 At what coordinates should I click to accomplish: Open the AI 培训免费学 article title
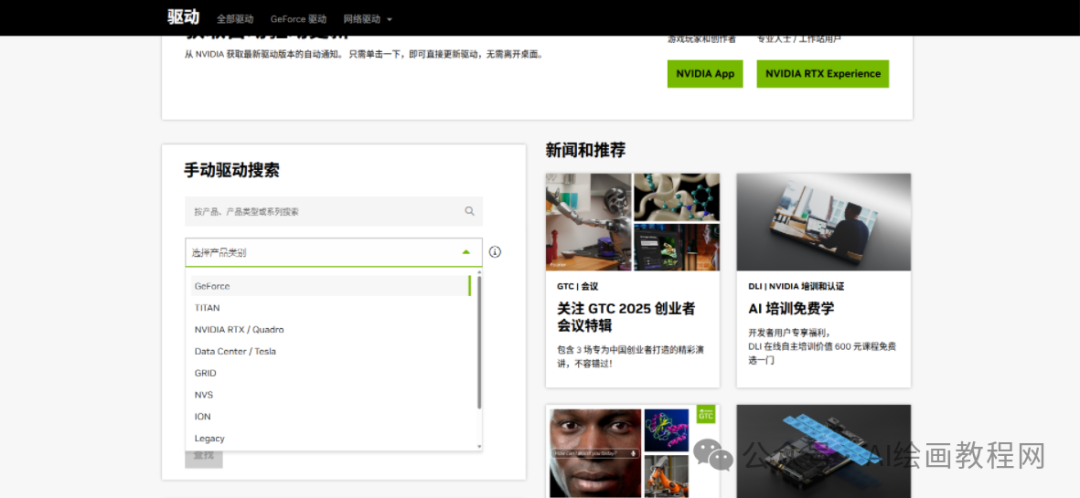coord(791,309)
